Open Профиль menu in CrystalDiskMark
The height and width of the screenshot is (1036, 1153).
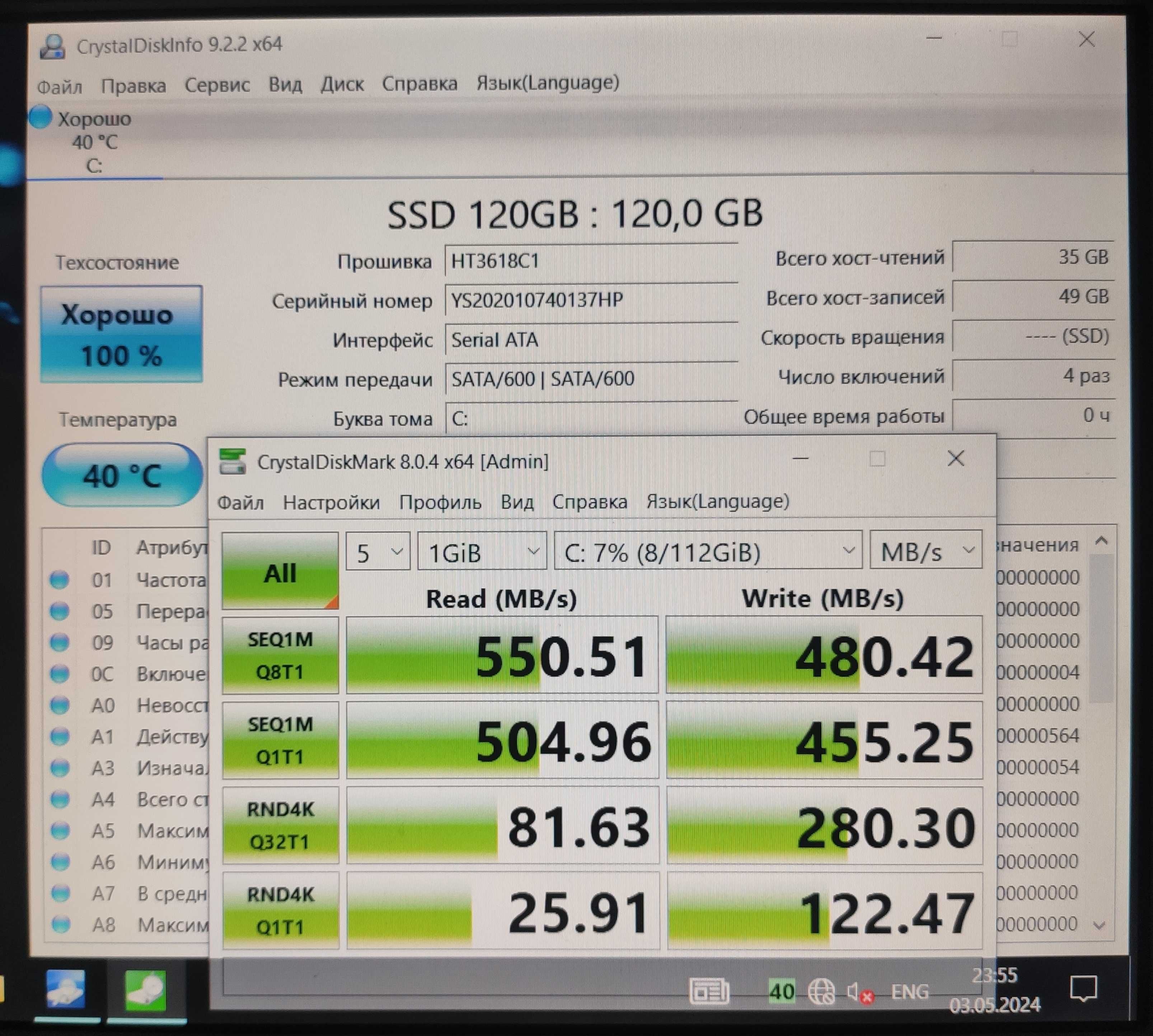(x=440, y=502)
